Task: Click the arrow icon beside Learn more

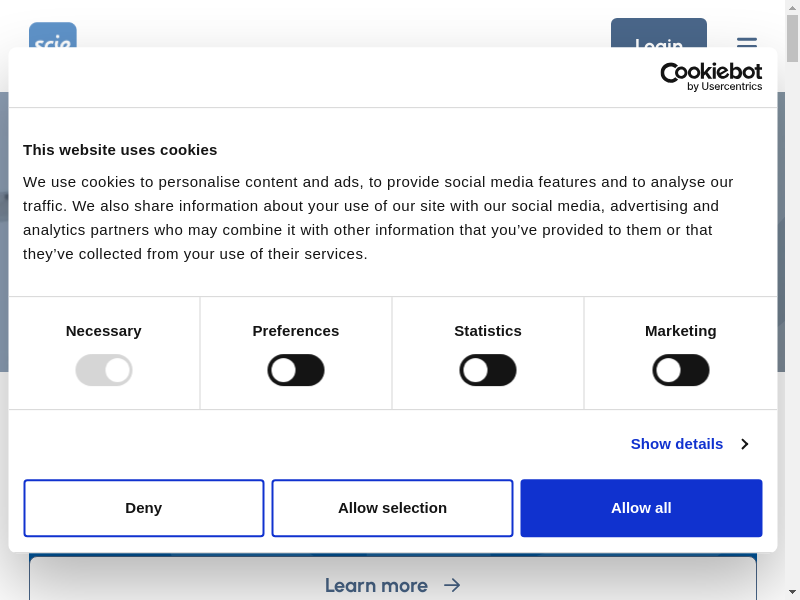Action: pos(452,585)
